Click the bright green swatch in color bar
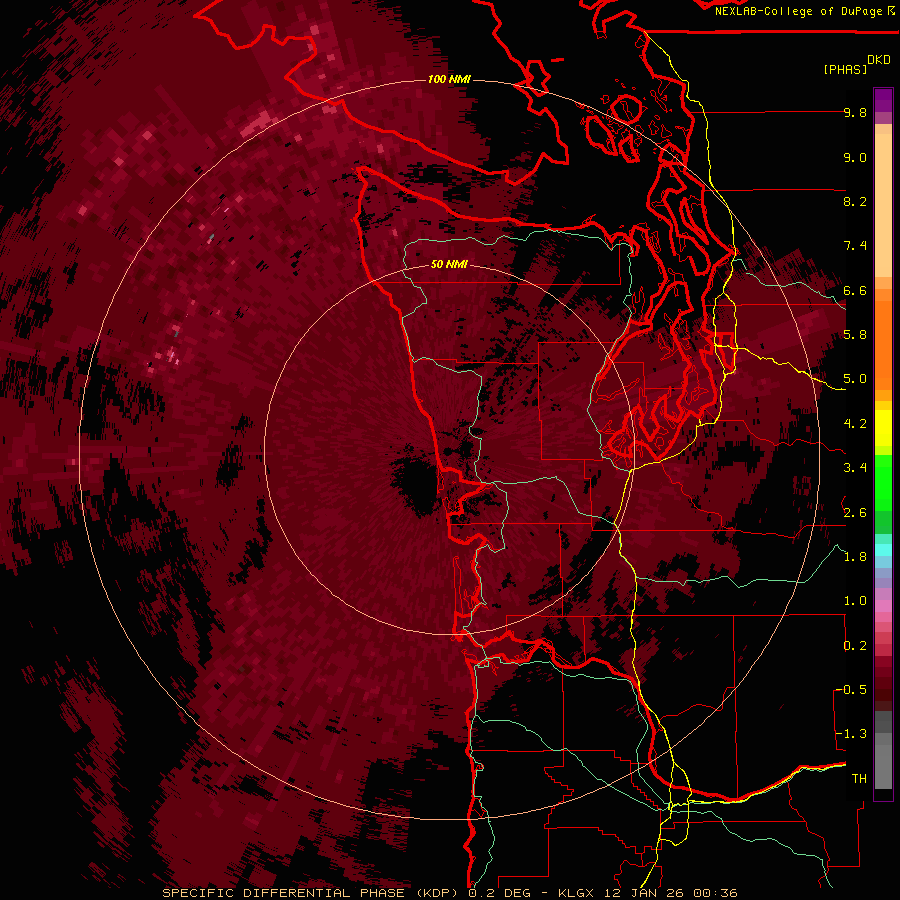Image resolution: width=900 pixels, height=900 pixels. (883, 482)
